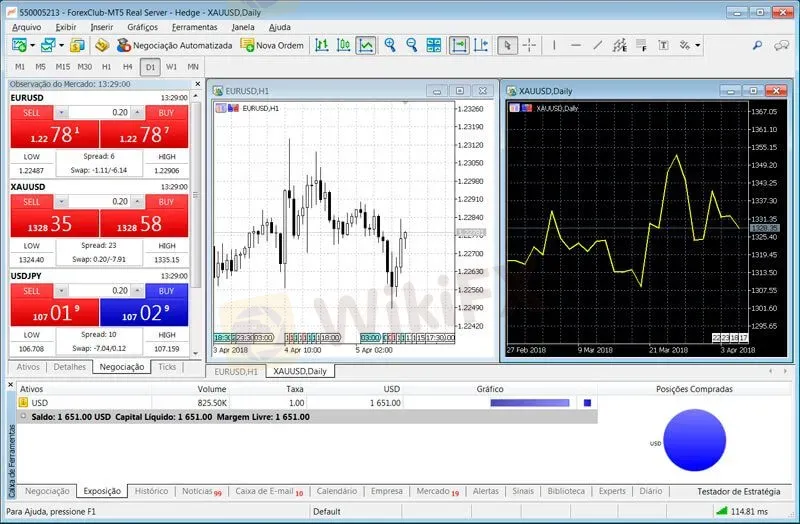800x524 pixels.
Task: Open the search magnifier in toolbar
Action: (757, 45)
